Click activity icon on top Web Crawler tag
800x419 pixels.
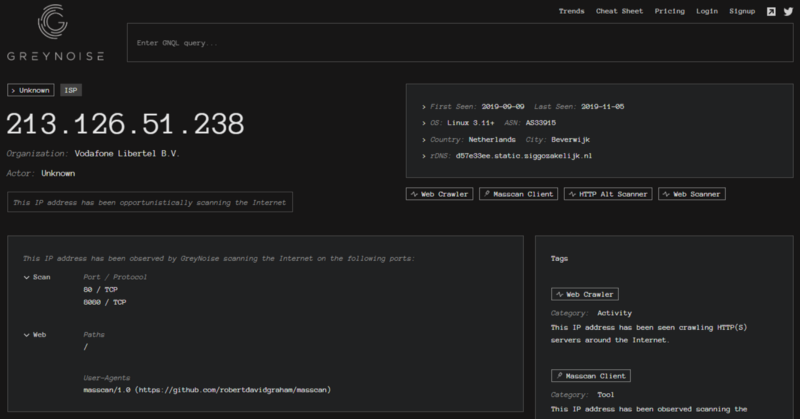tap(414, 194)
